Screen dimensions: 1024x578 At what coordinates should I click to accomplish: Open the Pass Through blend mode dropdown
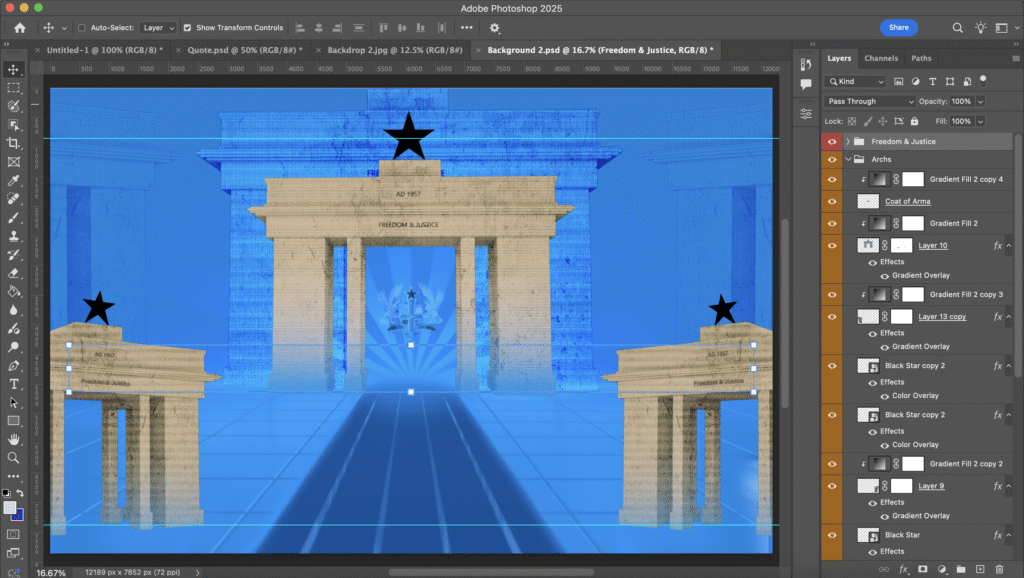coord(870,101)
